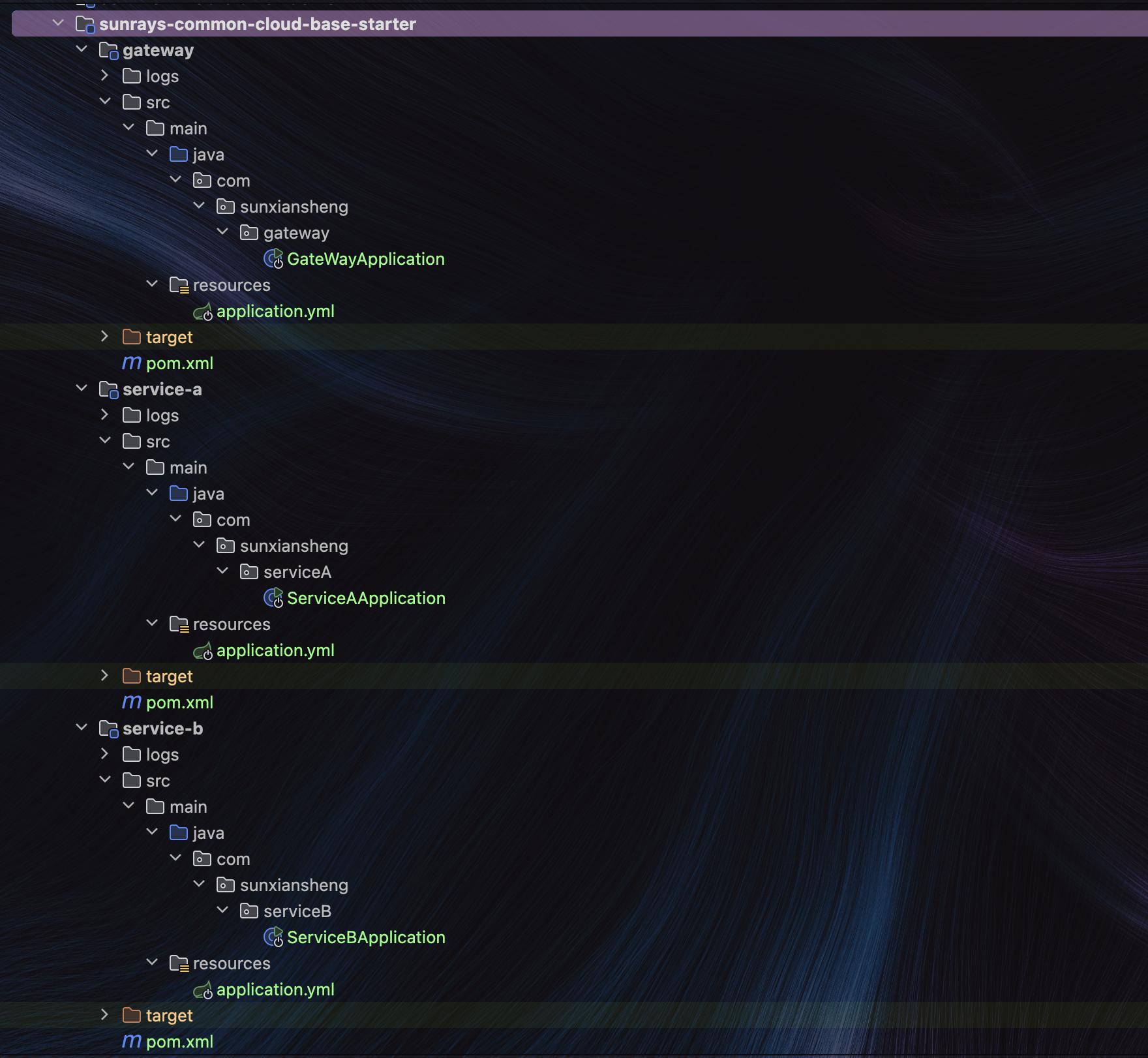Click the java source root icon under service-a

(x=179, y=493)
